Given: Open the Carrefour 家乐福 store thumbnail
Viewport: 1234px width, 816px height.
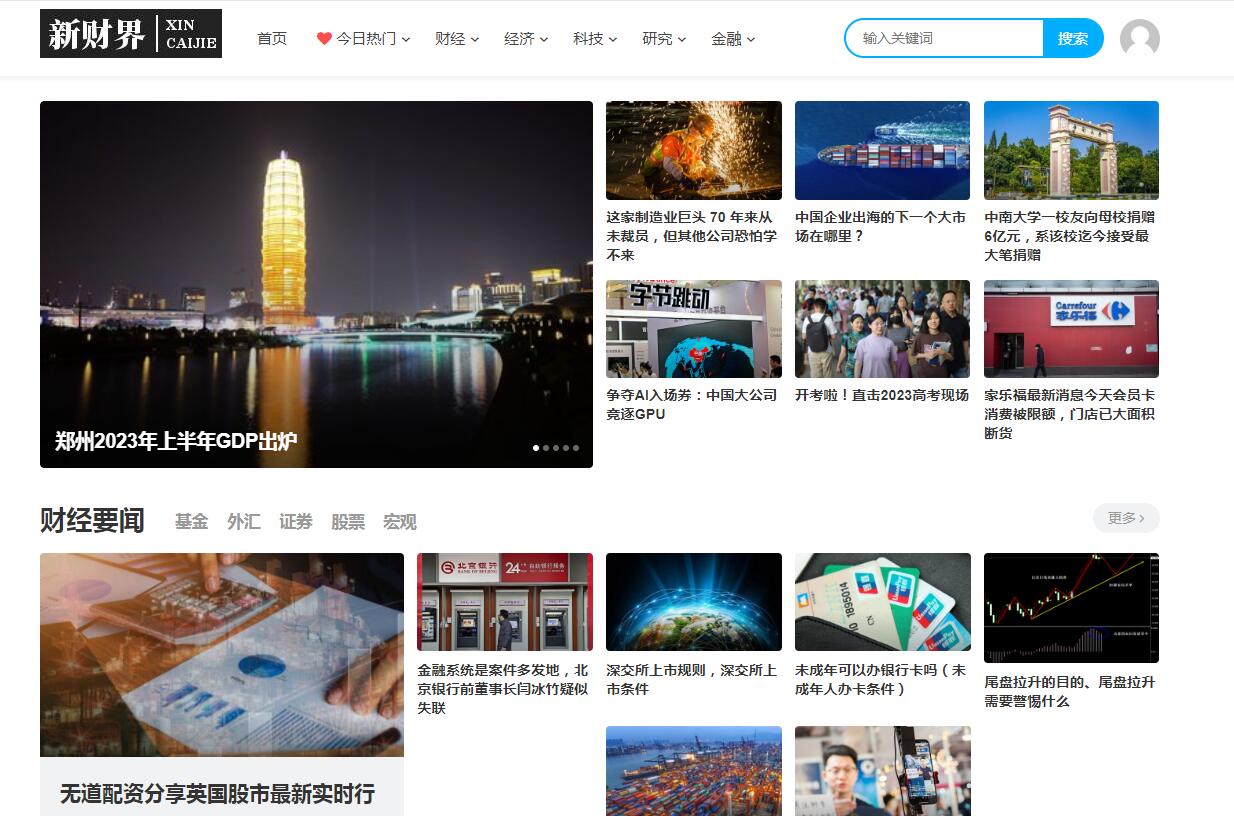Looking at the screenshot, I should 1071,329.
